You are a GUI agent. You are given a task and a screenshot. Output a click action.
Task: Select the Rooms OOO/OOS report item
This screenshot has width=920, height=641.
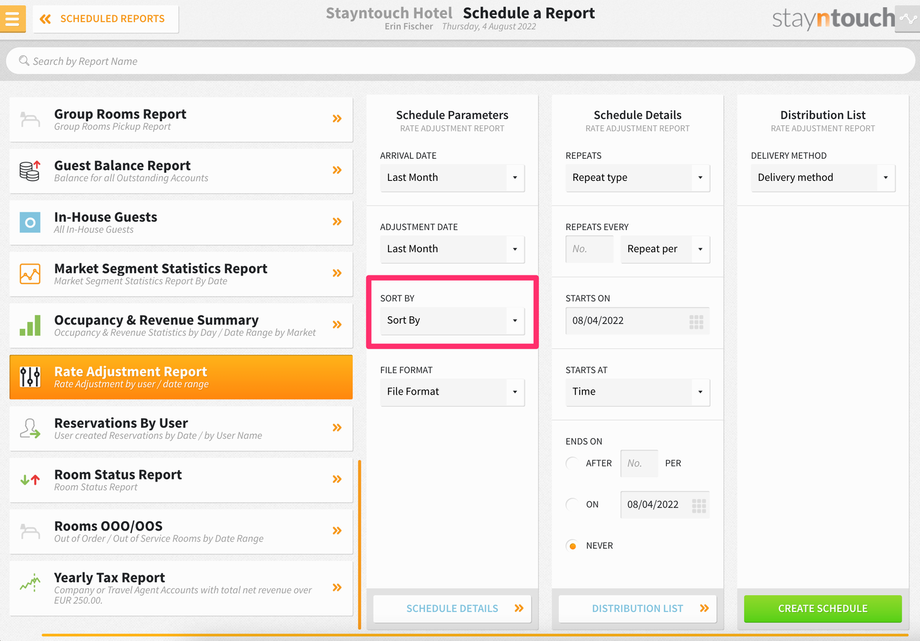click(x=181, y=531)
